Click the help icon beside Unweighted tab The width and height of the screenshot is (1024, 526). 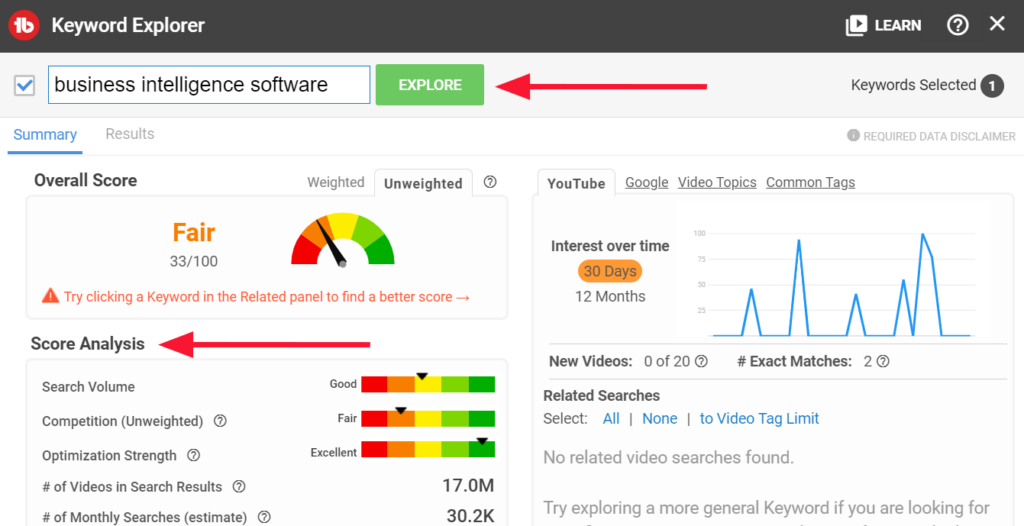click(x=490, y=182)
